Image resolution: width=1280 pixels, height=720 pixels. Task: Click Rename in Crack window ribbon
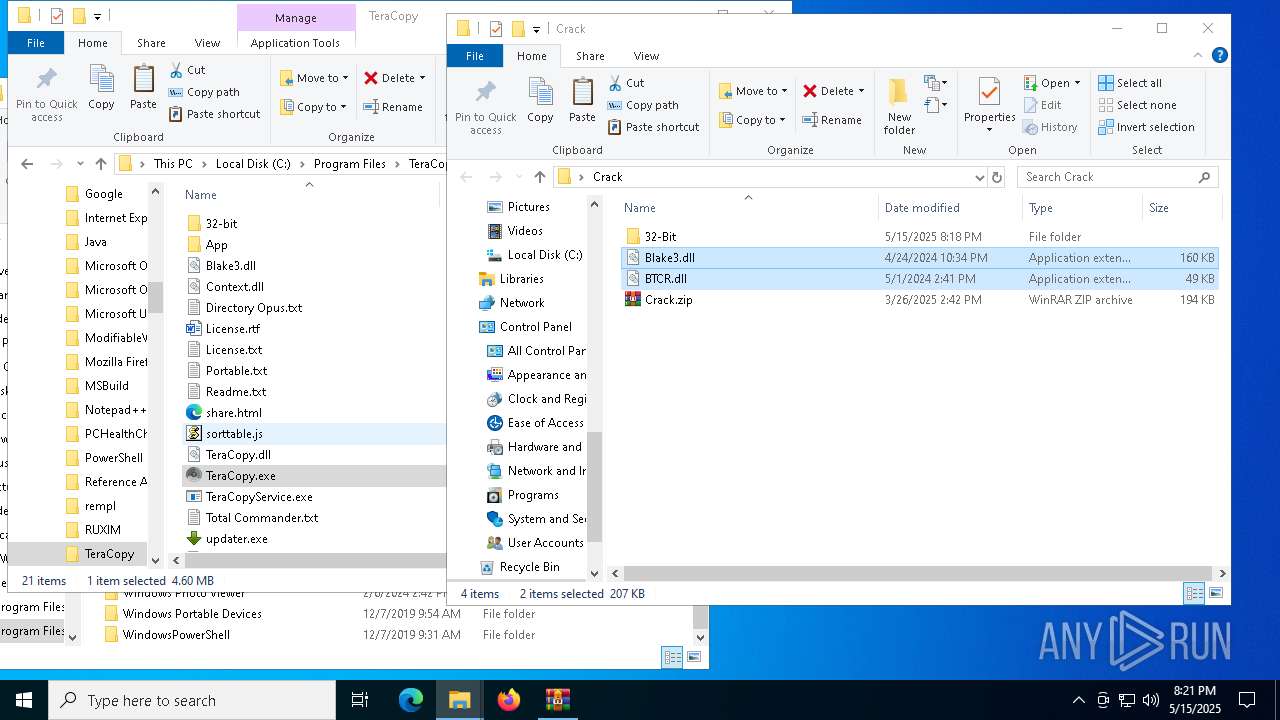832,120
